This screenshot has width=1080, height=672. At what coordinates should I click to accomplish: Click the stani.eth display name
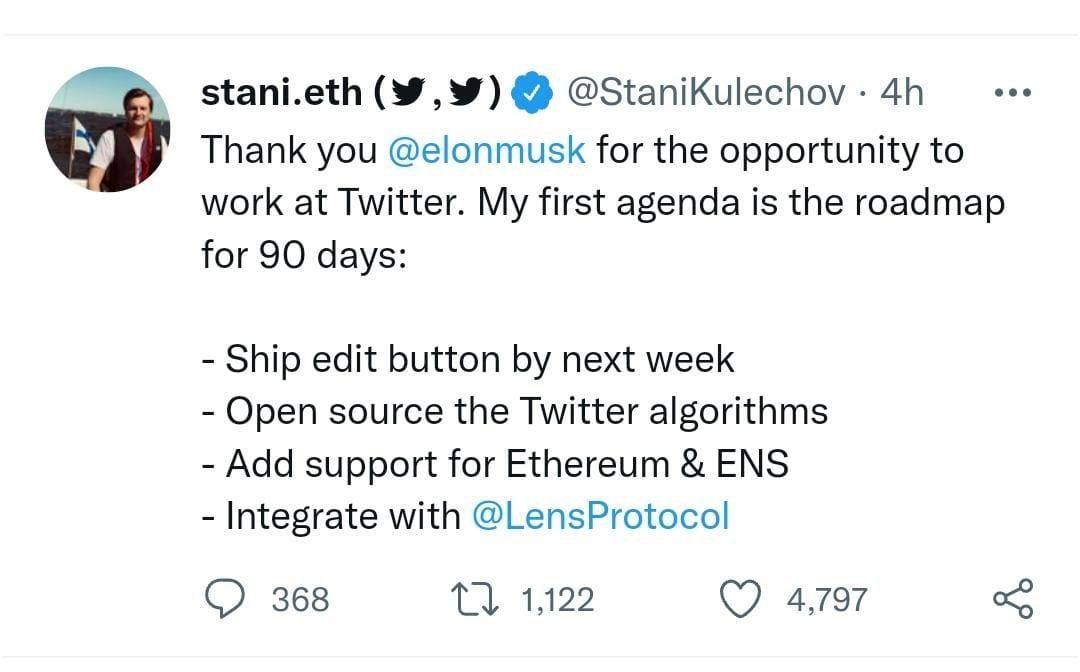pyautogui.click(x=281, y=93)
